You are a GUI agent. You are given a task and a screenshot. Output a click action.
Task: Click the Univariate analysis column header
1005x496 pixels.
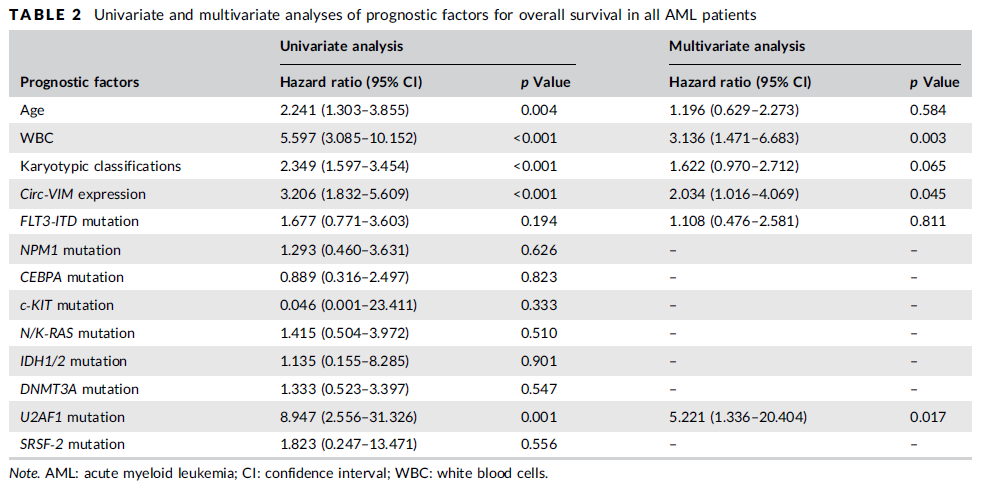(341, 46)
